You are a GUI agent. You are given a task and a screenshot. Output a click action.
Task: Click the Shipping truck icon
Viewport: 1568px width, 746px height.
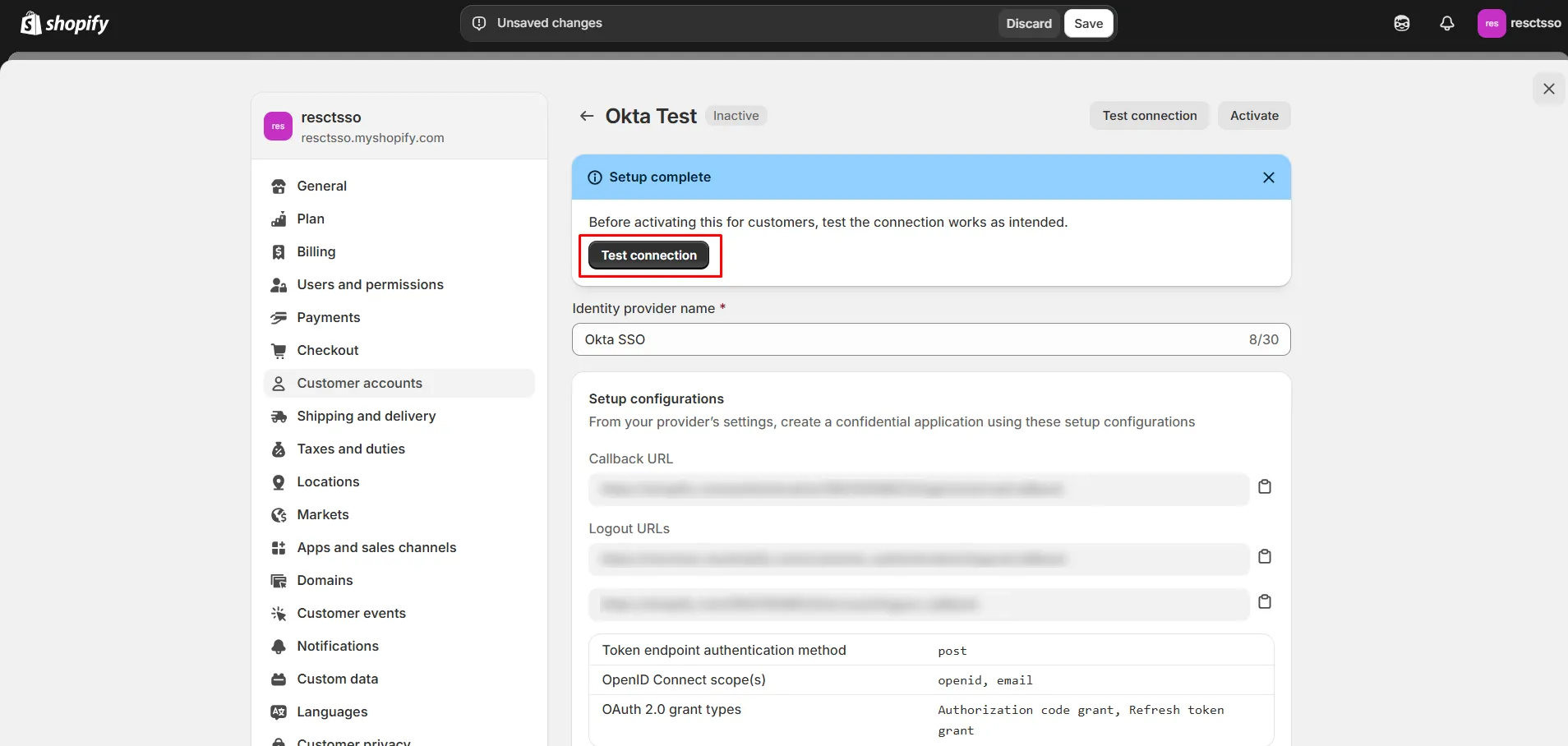(x=279, y=417)
